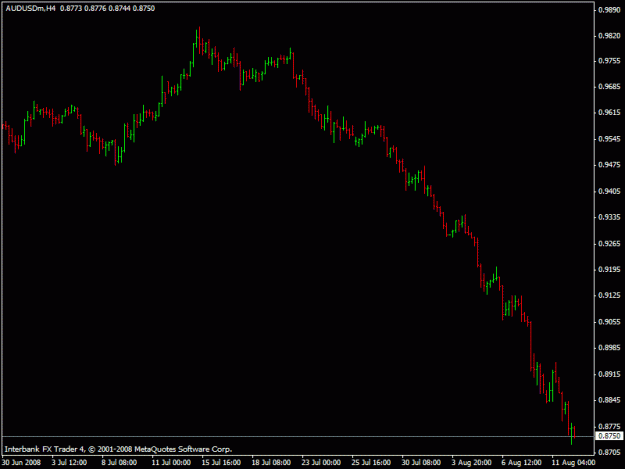This screenshot has height=469, width=625.
Task: Click the 0.8775 price scale label
Action: (609, 426)
